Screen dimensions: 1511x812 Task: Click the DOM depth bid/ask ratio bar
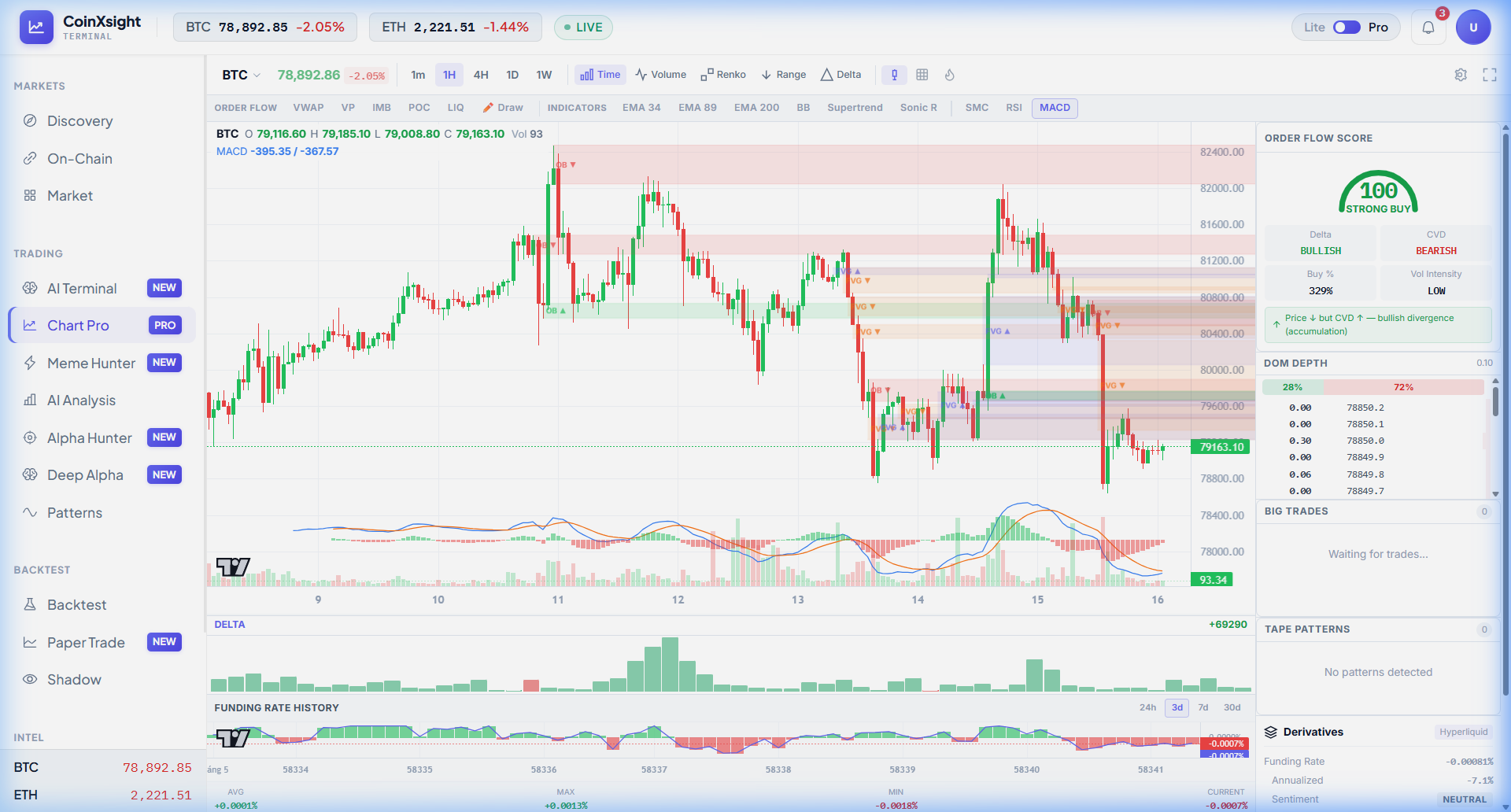1373,387
